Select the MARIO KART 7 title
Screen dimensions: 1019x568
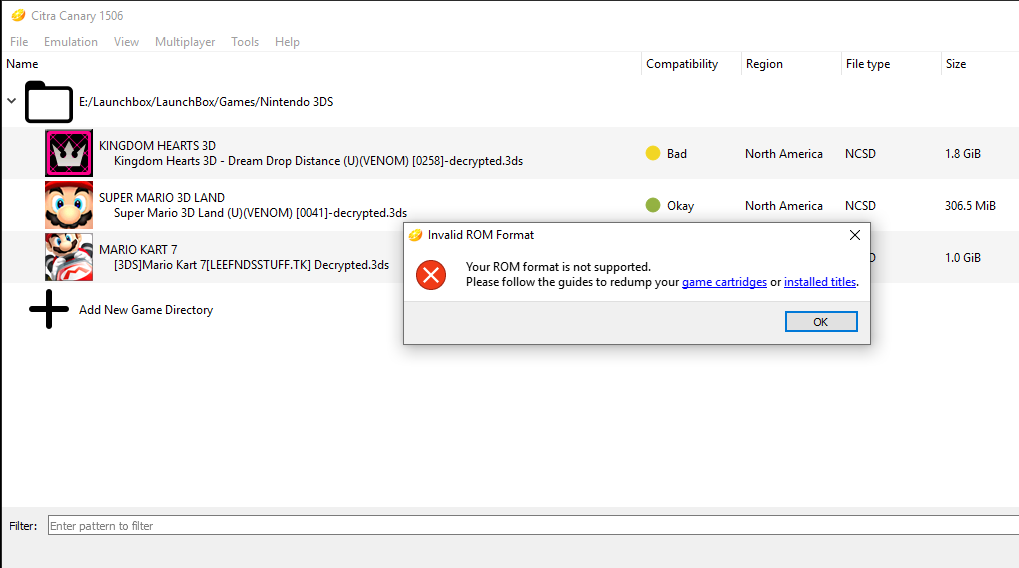(x=138, y=250)
